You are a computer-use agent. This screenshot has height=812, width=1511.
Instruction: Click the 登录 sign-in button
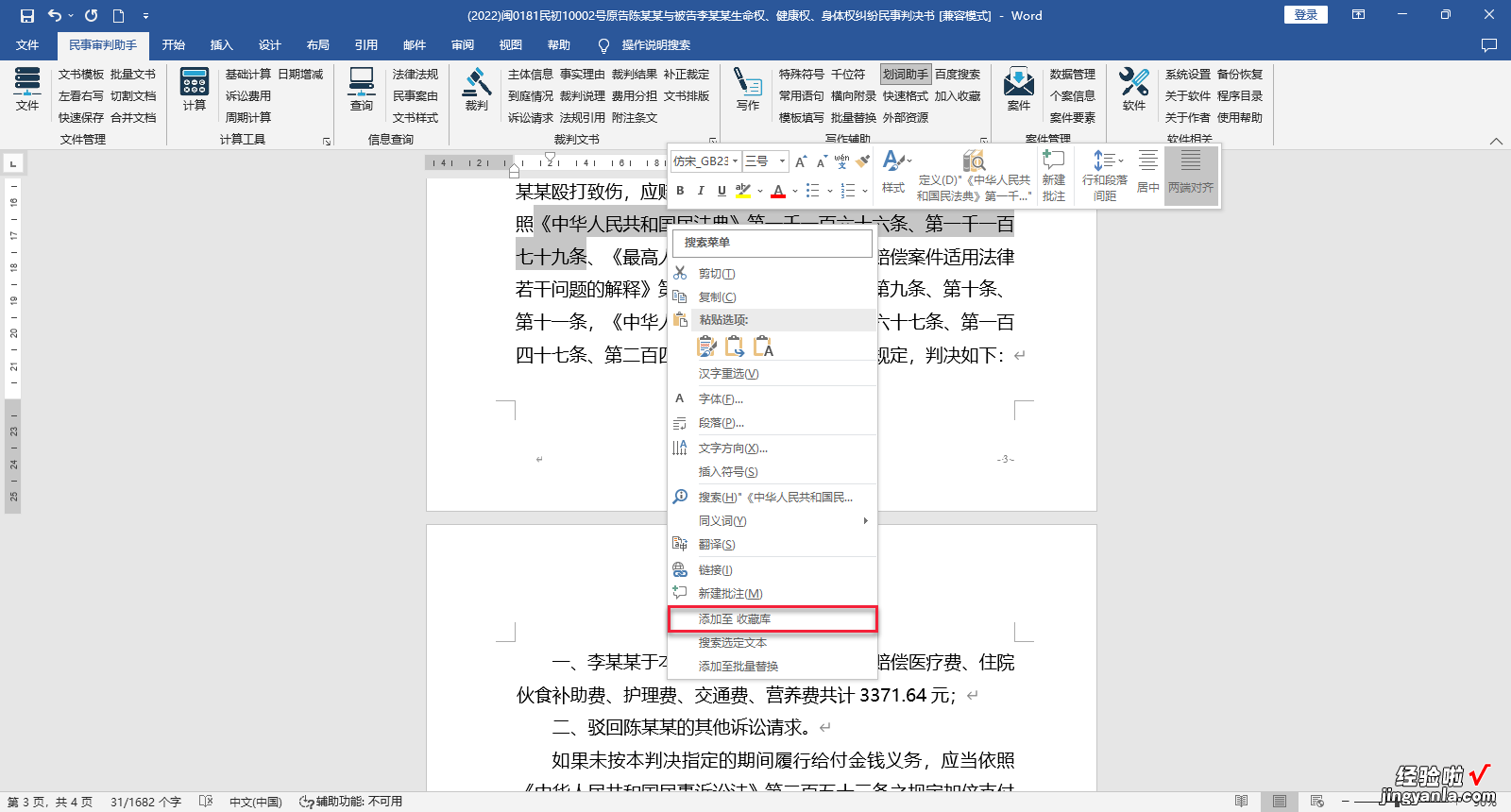tap(1306, 15)
